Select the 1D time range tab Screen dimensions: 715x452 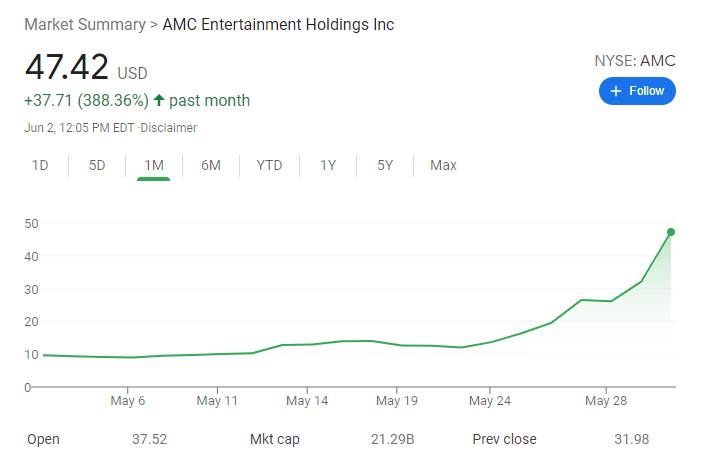pyautogui.click(x=40, y=165)
